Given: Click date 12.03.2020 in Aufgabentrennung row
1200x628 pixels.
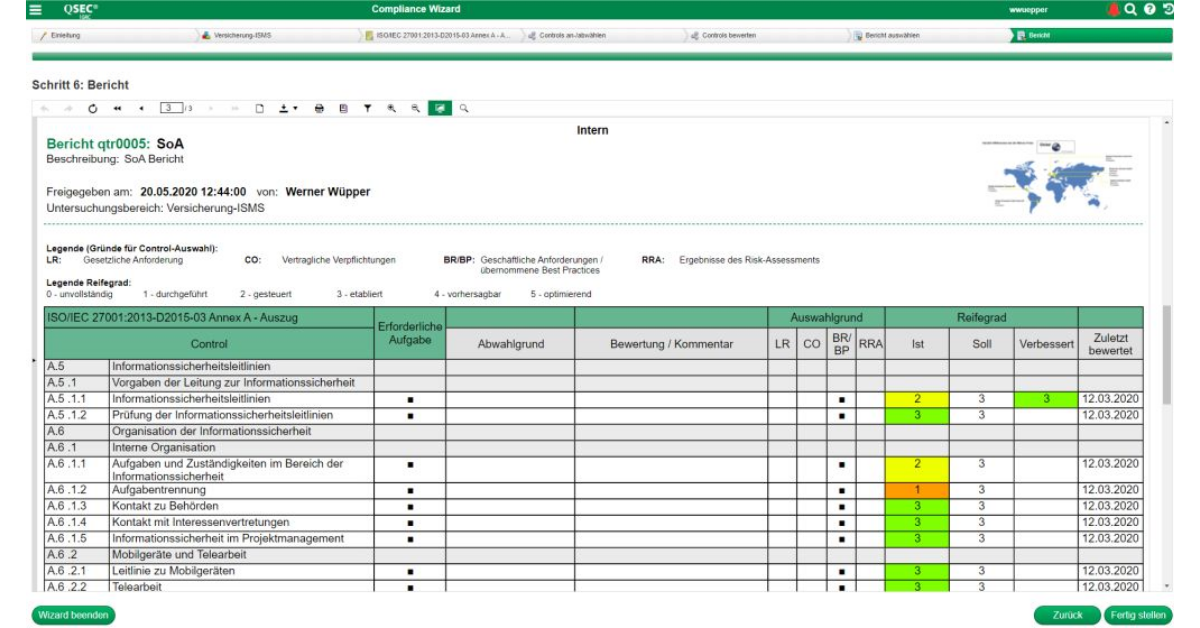Looking at the screenshot, I should 1109,490.
